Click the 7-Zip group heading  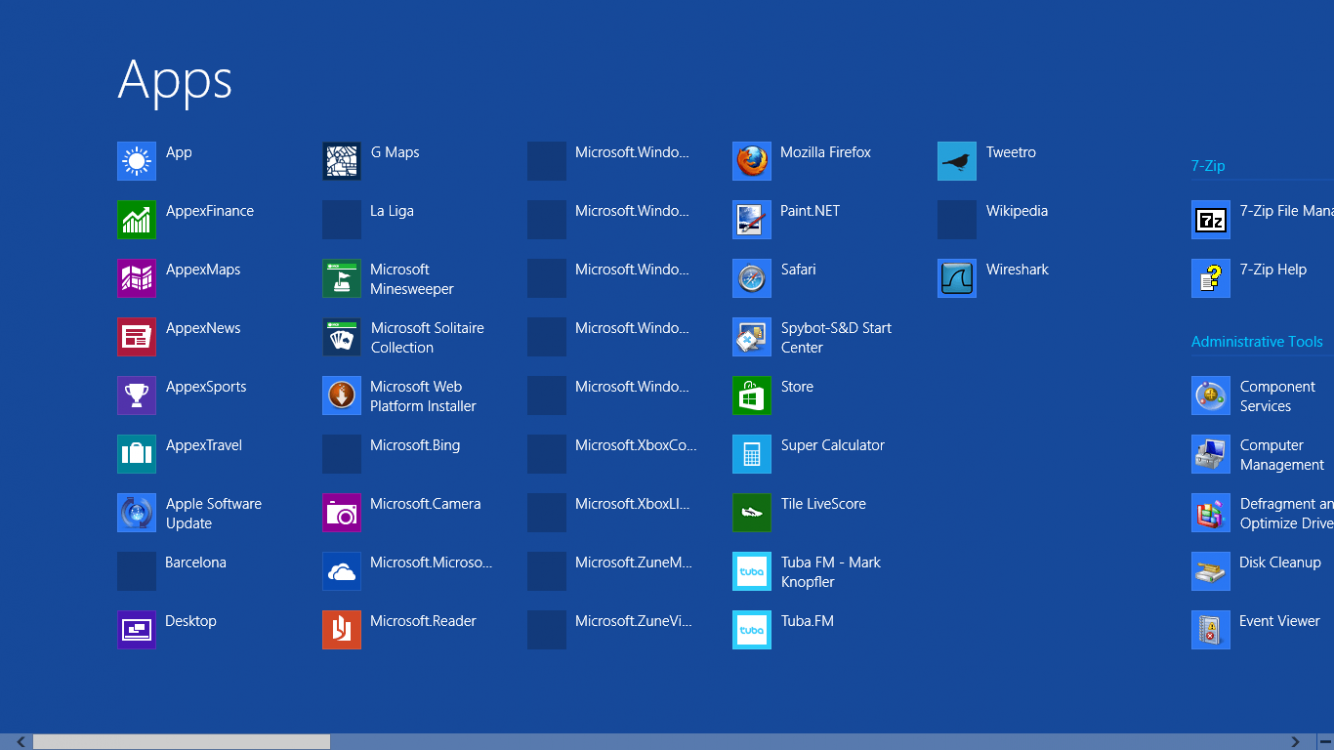[x=1208, y=166]
